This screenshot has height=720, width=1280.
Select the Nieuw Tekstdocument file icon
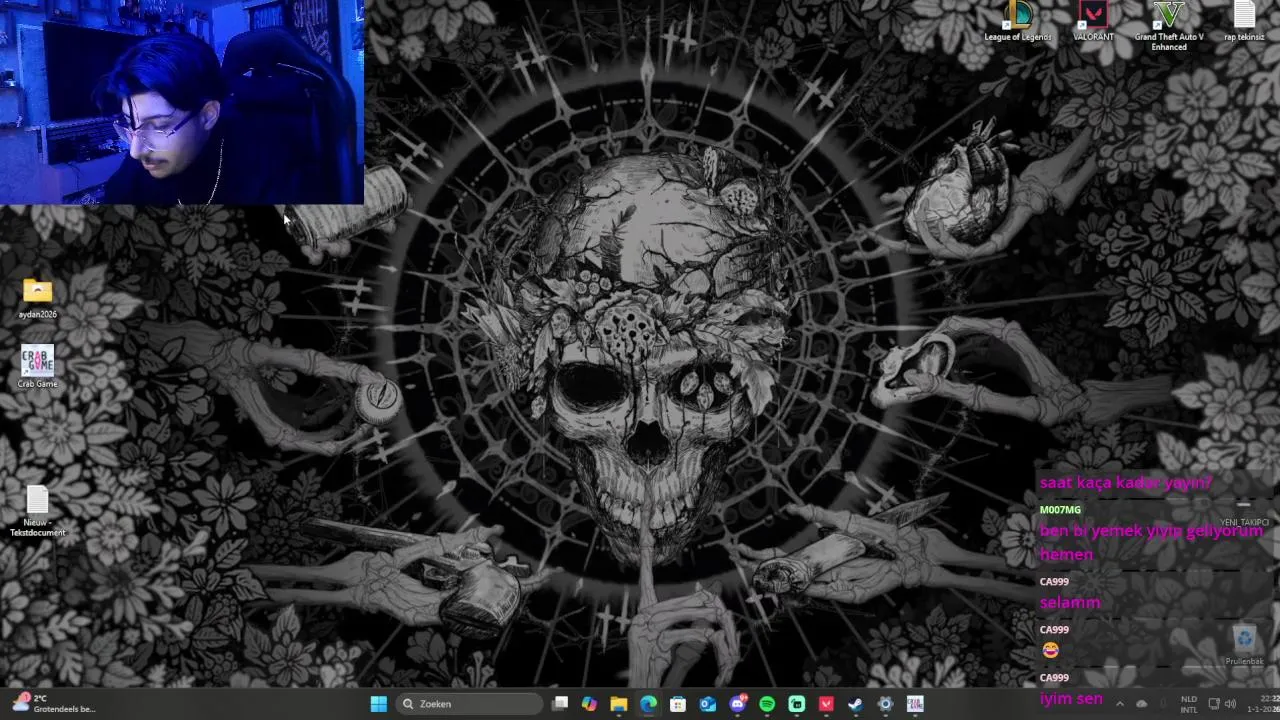point(37,512)
